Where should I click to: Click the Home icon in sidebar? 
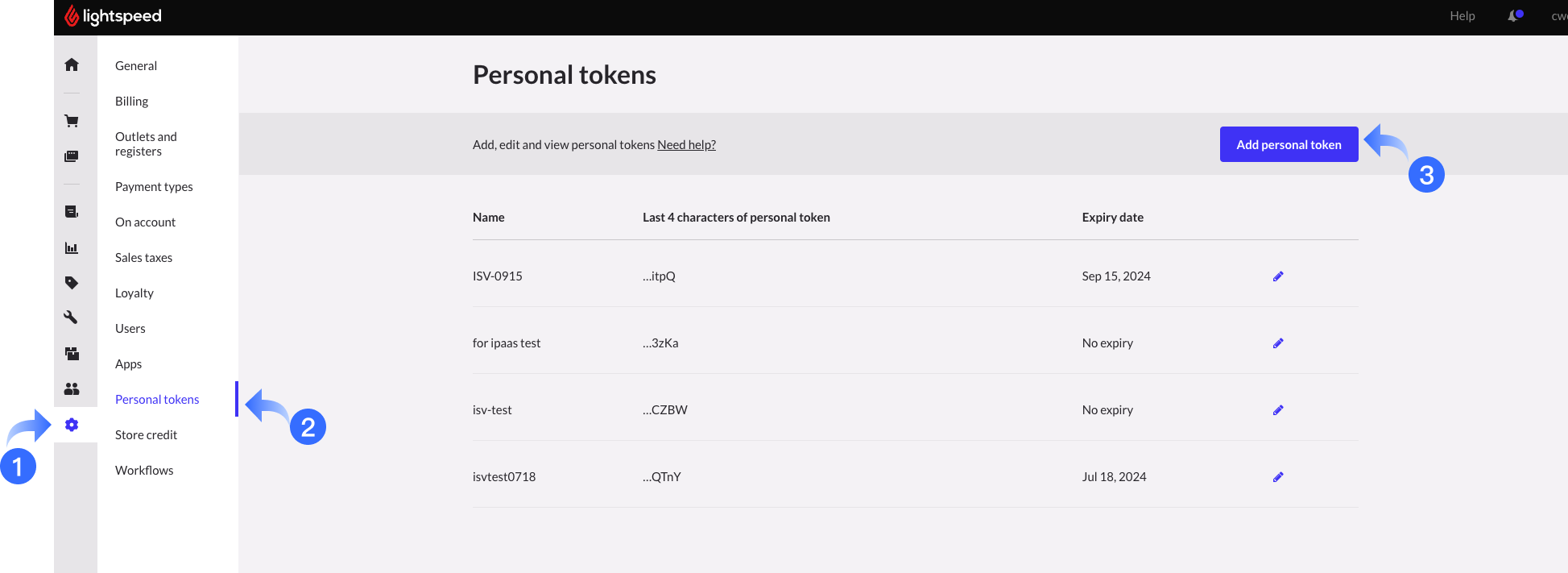(72, 64)
